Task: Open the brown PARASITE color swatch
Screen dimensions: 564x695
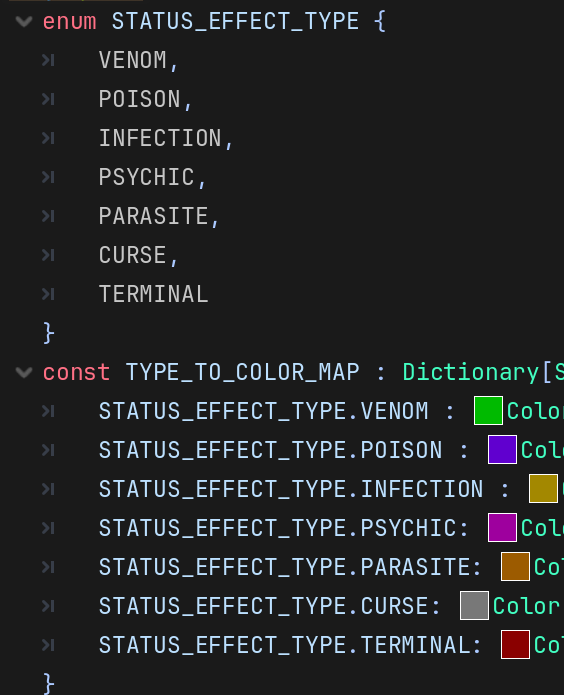Action: click(x=515, y=566)
